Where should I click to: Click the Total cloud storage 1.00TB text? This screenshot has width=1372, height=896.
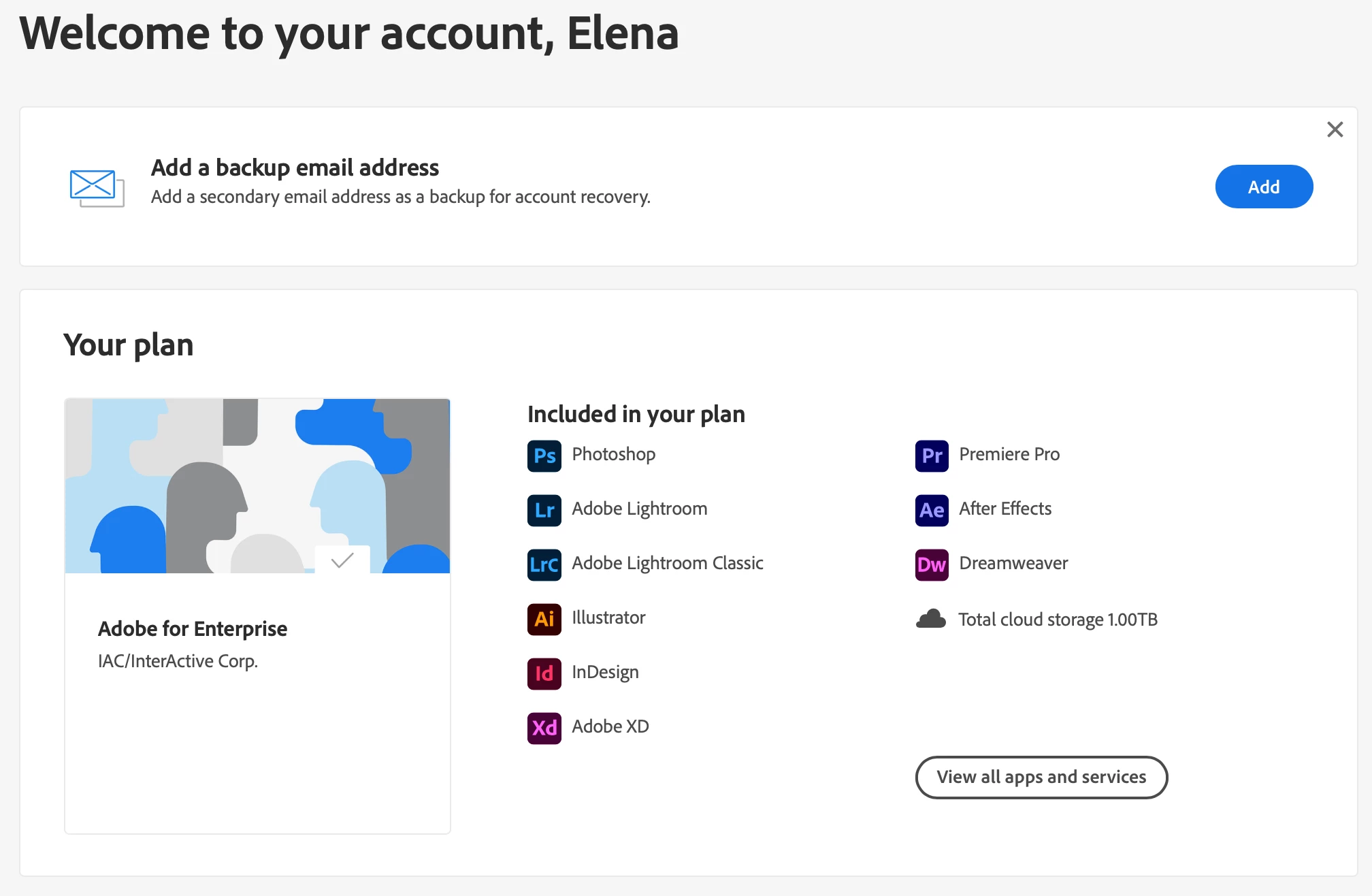point(1058,620)
